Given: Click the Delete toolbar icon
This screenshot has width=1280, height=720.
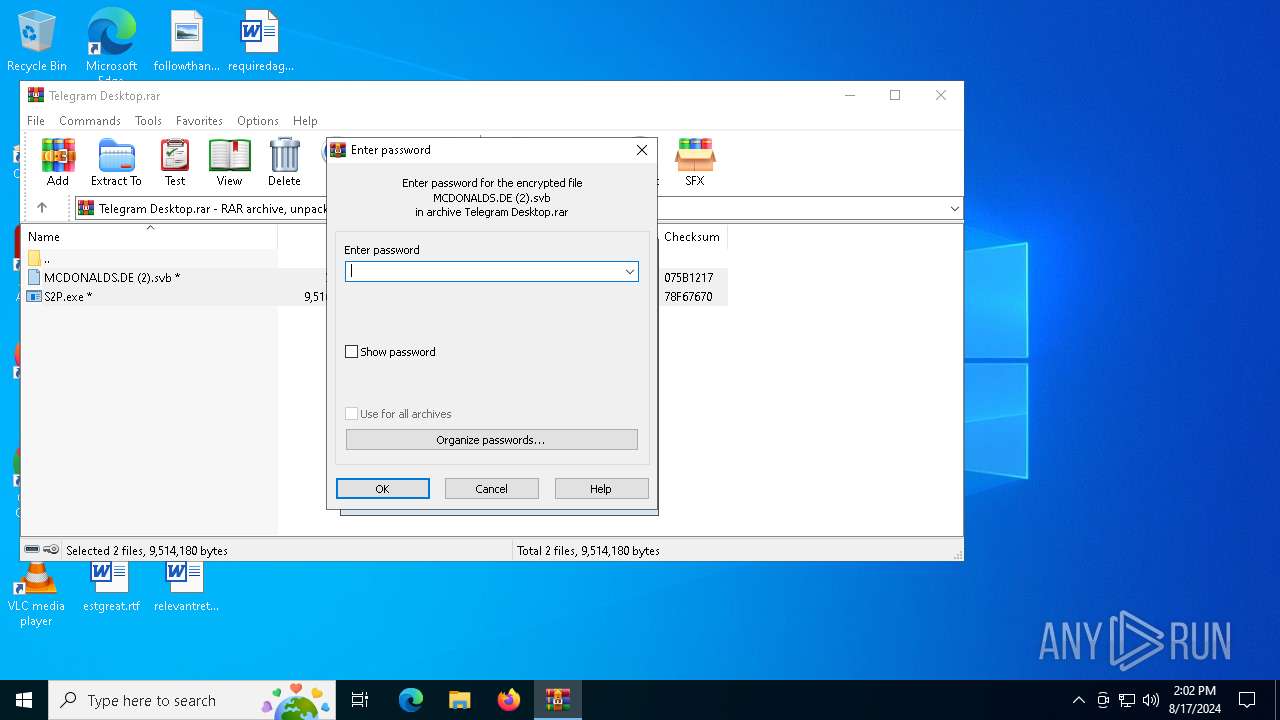Looking at the screenshot, I should 284,162.
